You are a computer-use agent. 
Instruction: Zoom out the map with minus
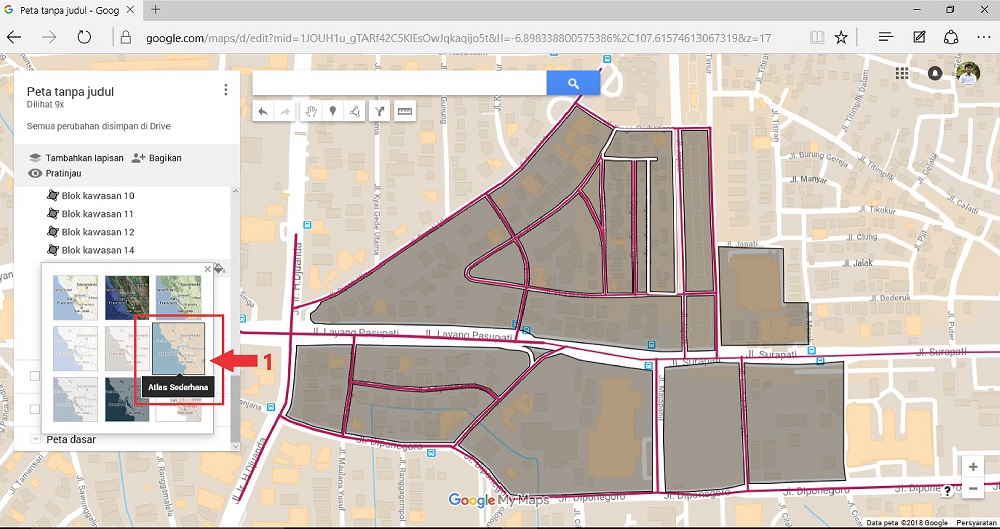tap(973, 489)
